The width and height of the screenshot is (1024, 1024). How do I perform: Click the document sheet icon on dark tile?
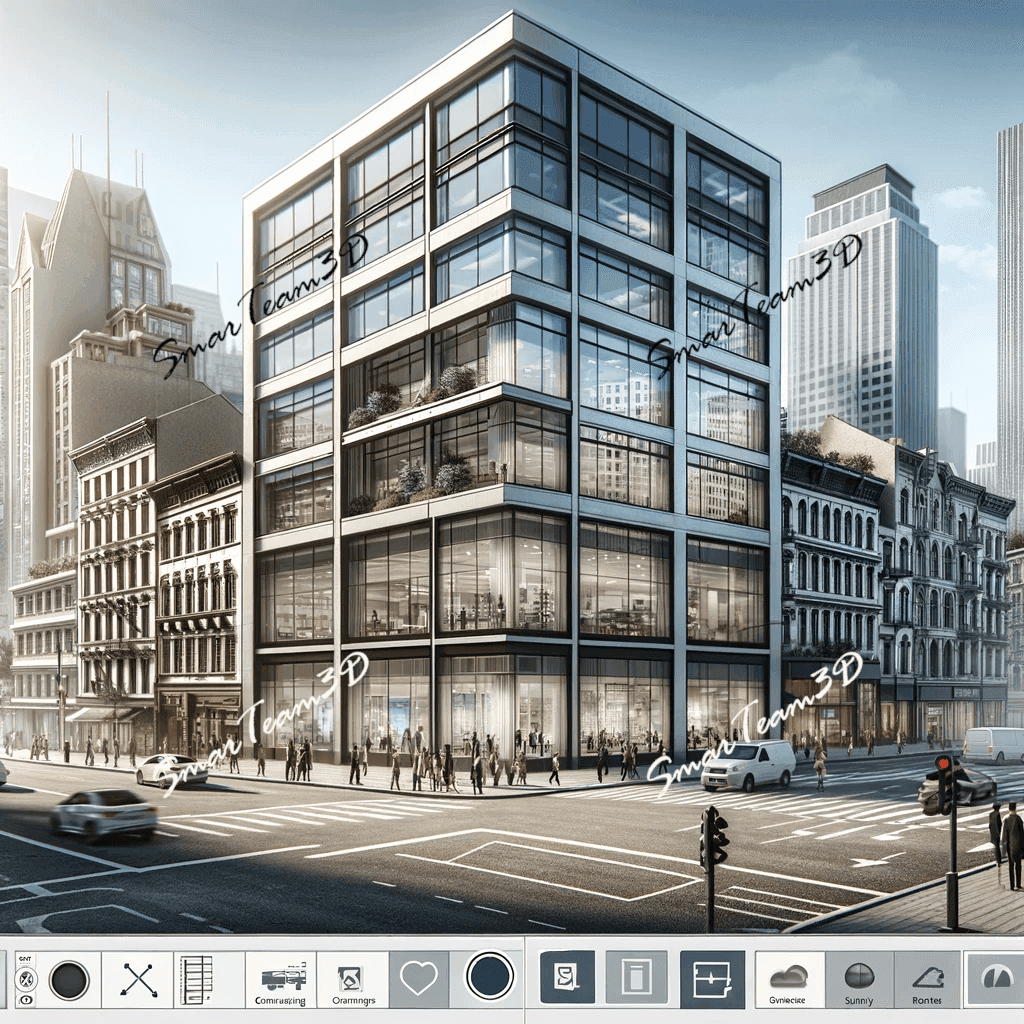tap(566, 977)
